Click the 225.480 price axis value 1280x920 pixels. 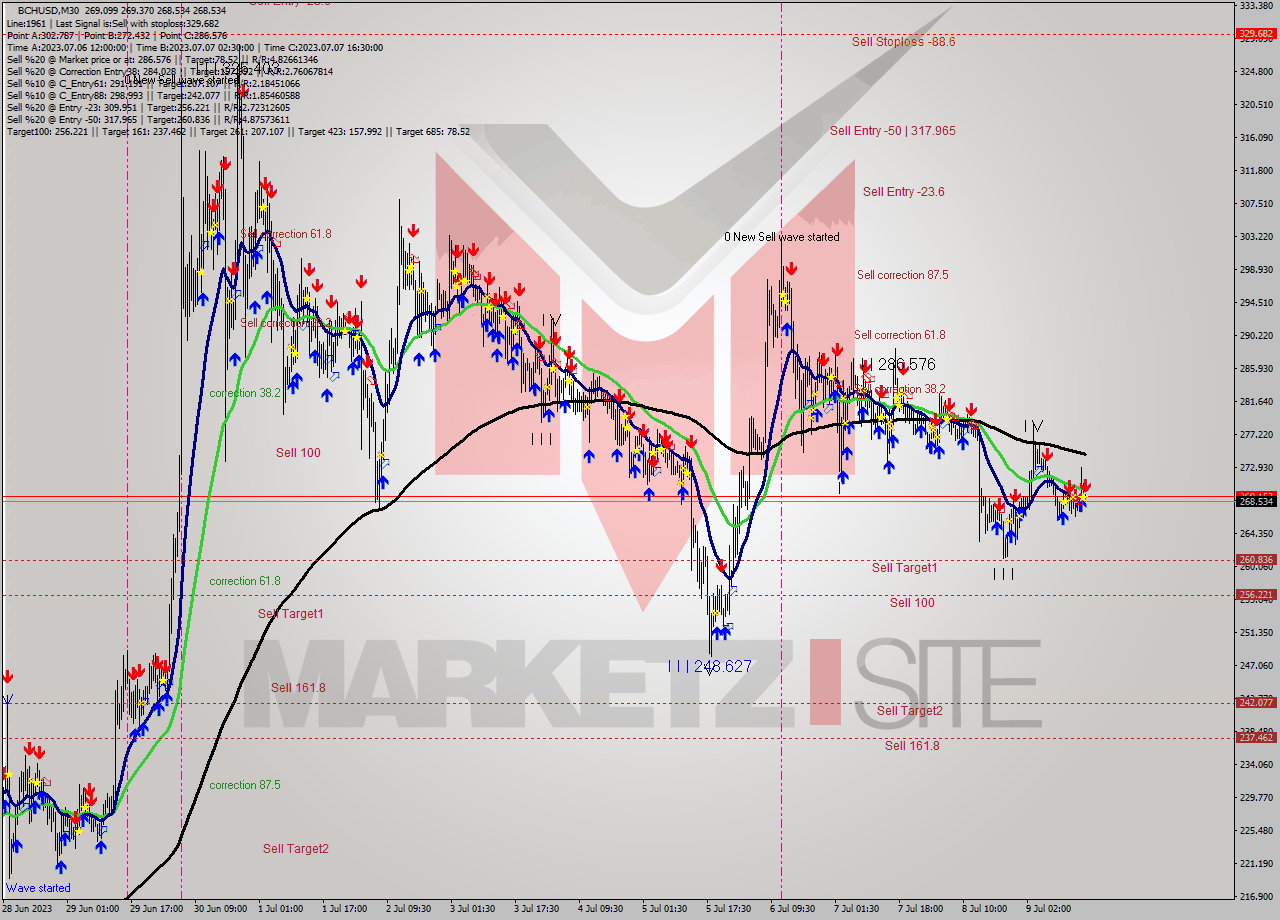coord(1256,831)
